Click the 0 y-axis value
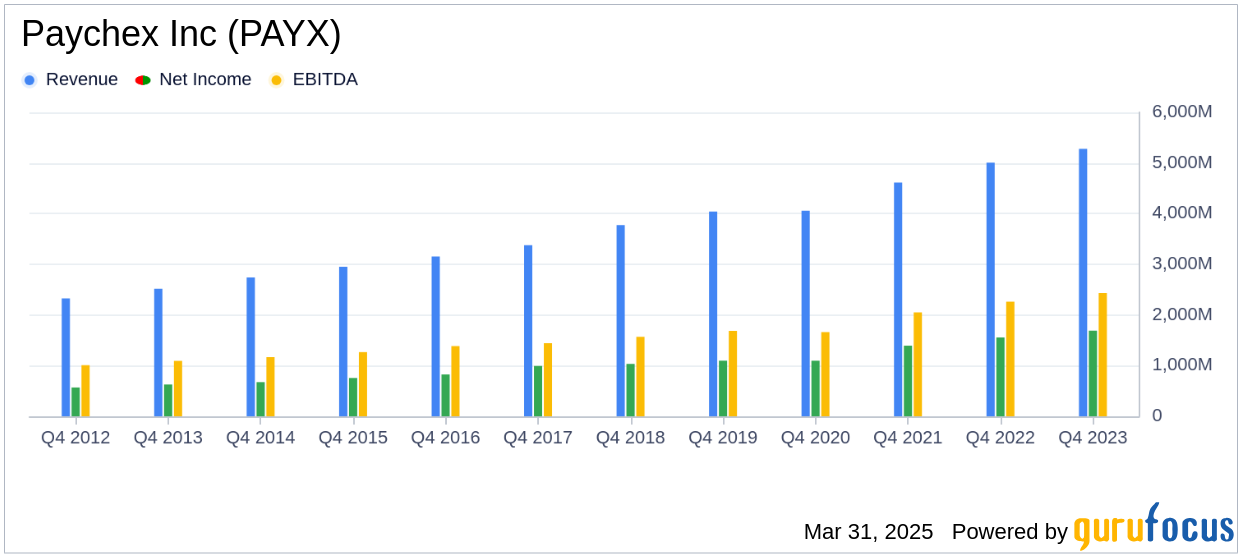This screenshot has width=1242, height=557. pos(1157,415)
